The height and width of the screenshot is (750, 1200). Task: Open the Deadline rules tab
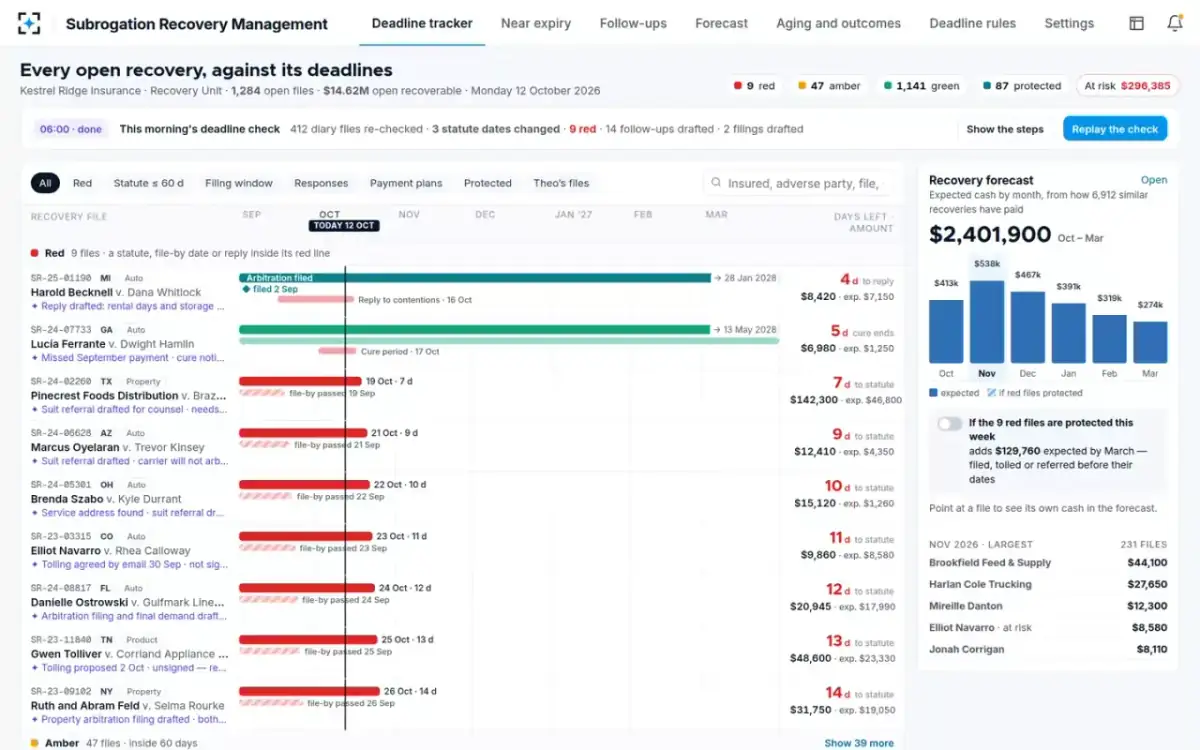(x=972, y=23)
